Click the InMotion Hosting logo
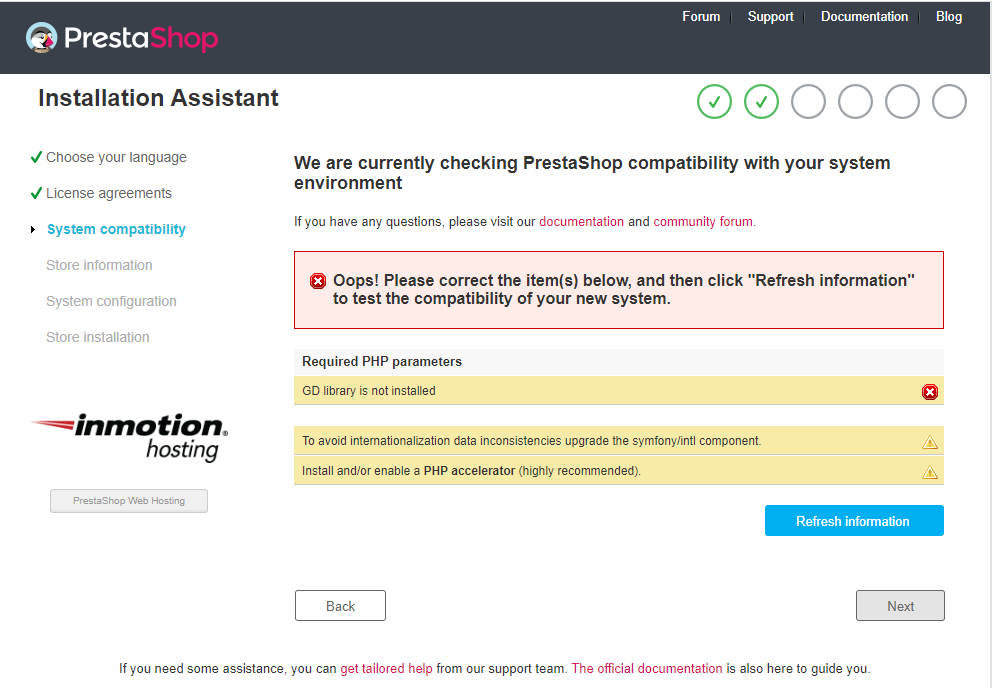 (130, 437)
